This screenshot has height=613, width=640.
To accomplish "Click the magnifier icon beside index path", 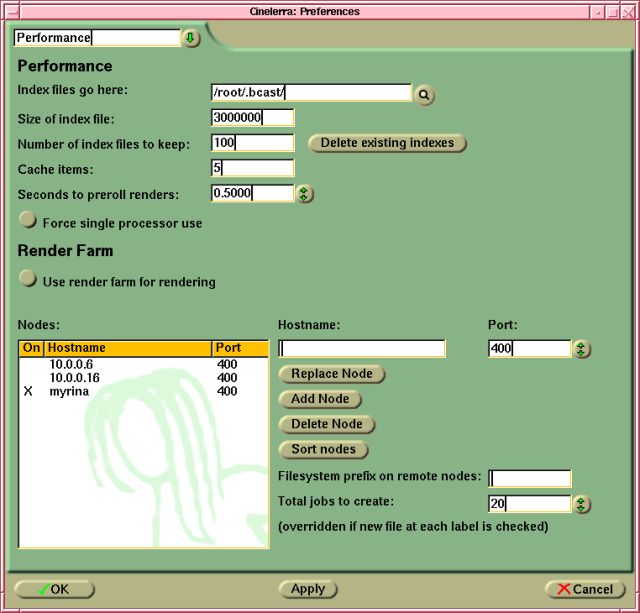I will click(x=425, y=95).
